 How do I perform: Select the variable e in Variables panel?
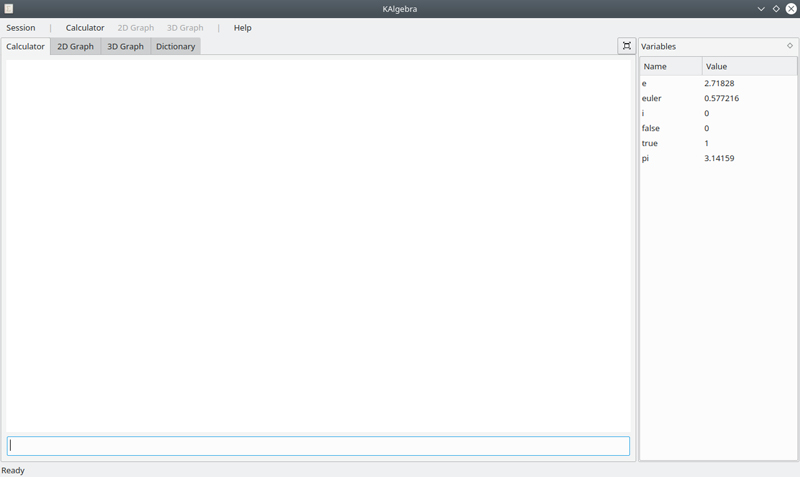coord(645,83)
